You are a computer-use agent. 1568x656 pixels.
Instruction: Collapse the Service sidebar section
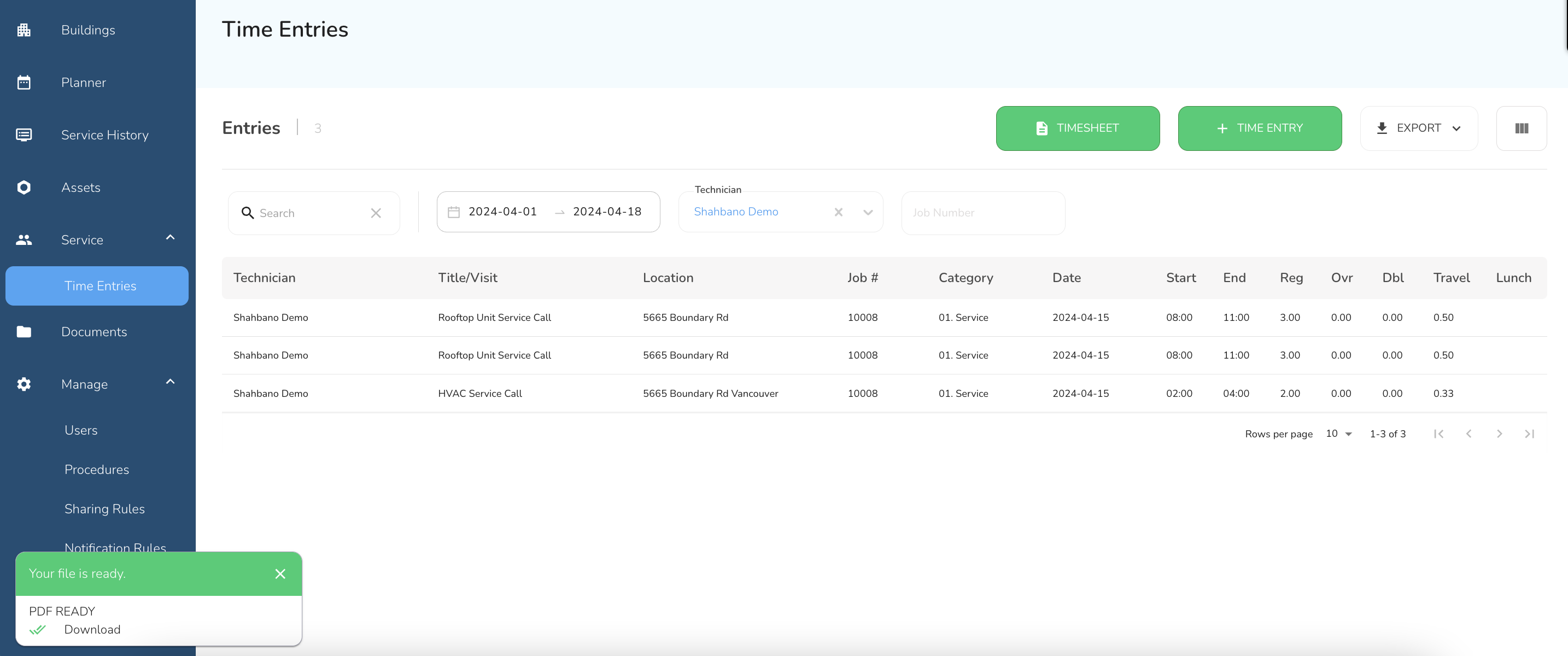(x=171, y=237)
